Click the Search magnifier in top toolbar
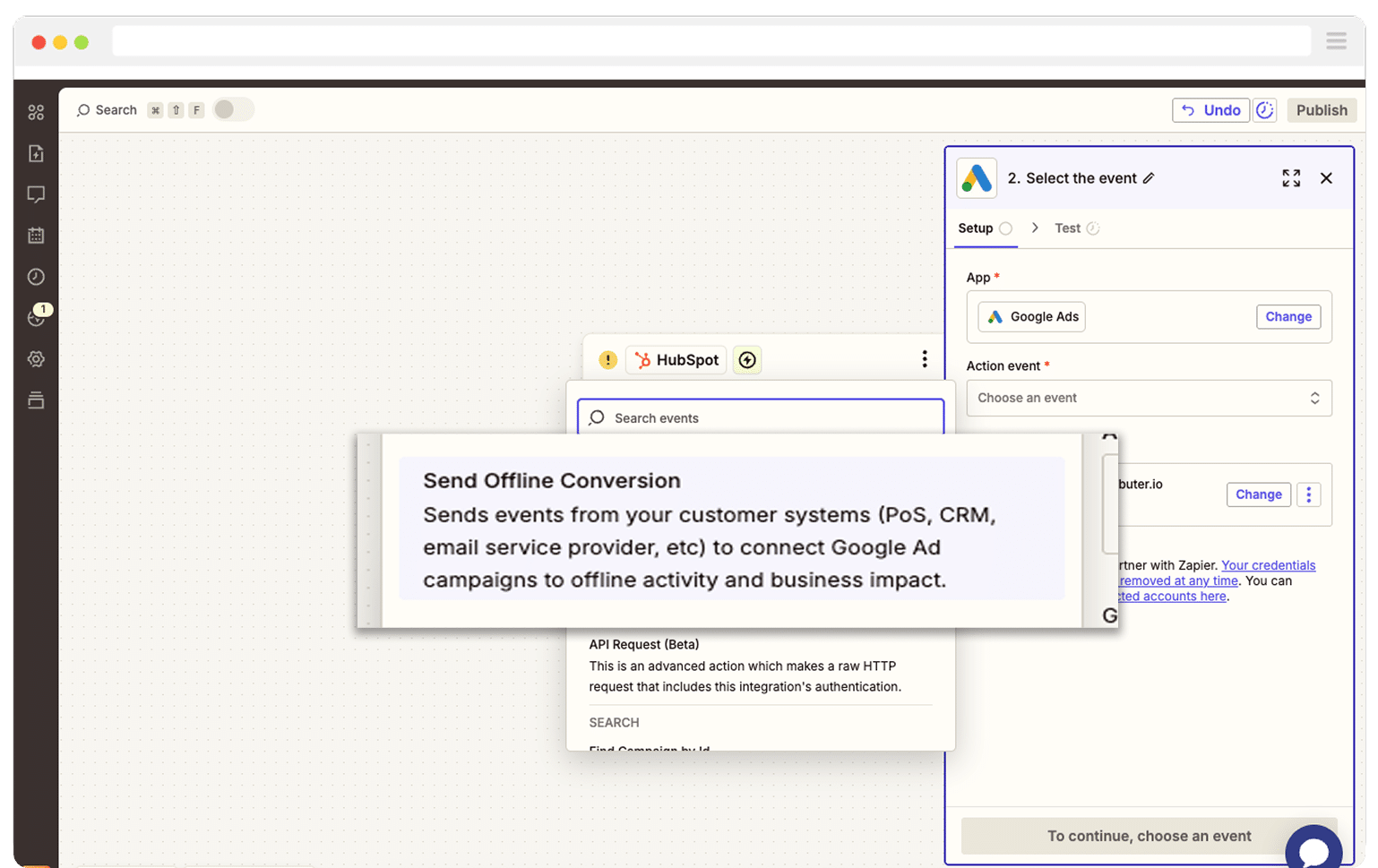Viewport: 1378px width, 868px height. [83, 110]
